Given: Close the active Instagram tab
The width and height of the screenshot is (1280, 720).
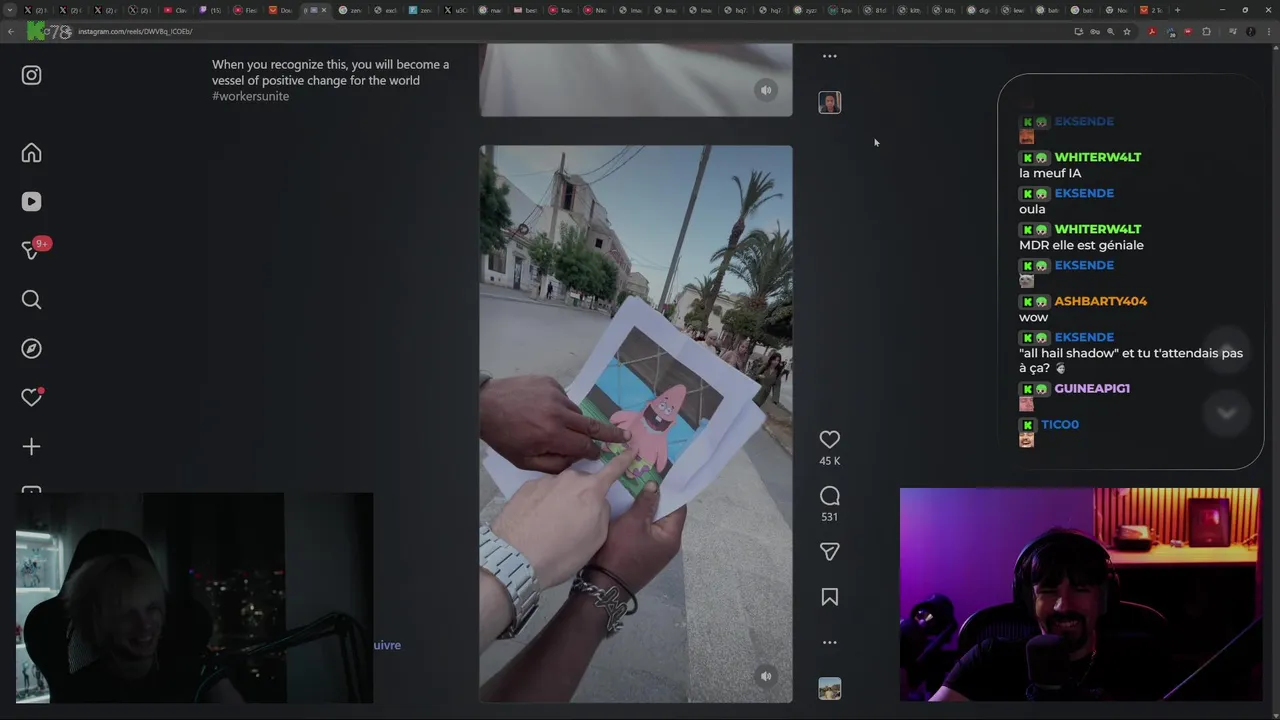Looking at the screenshot, I should pyautogui.click(x=324, y=10).
